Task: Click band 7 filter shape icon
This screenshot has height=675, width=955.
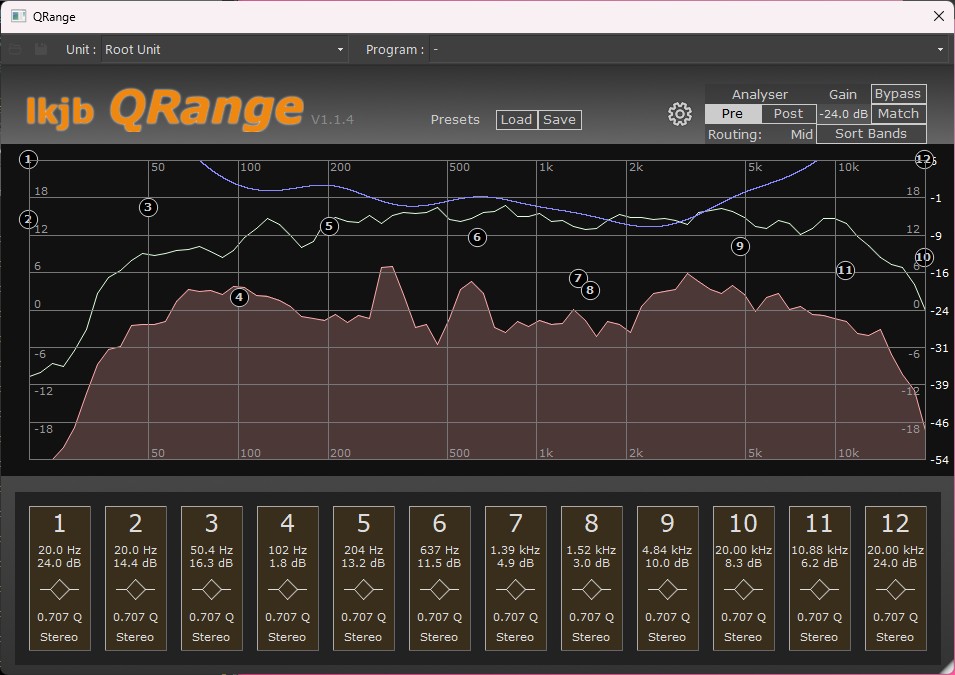Action: tap(515, 588)
